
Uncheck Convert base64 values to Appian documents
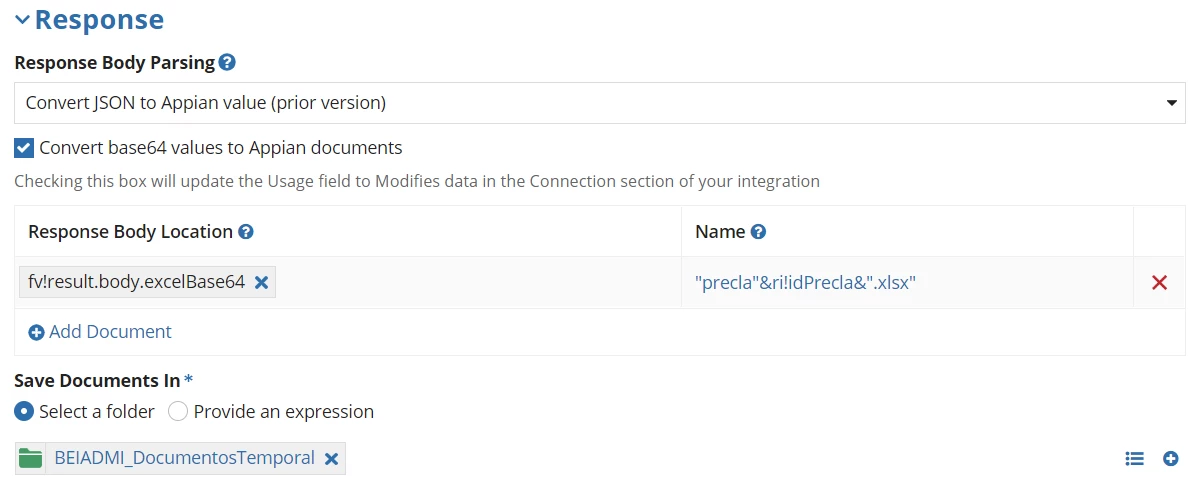(24, 148)
